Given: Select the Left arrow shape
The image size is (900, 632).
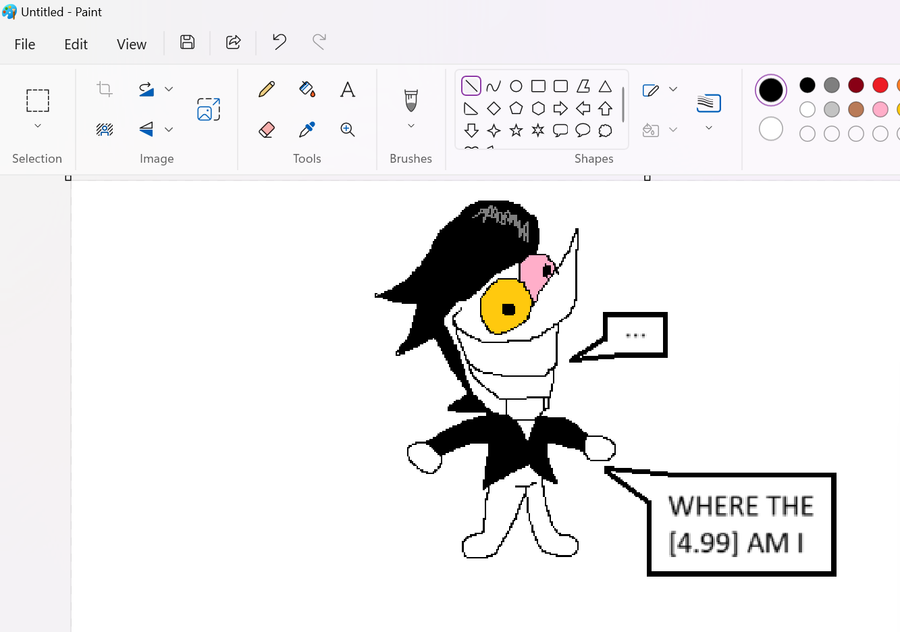Looking at the screenshot, I should pos(583,108).
